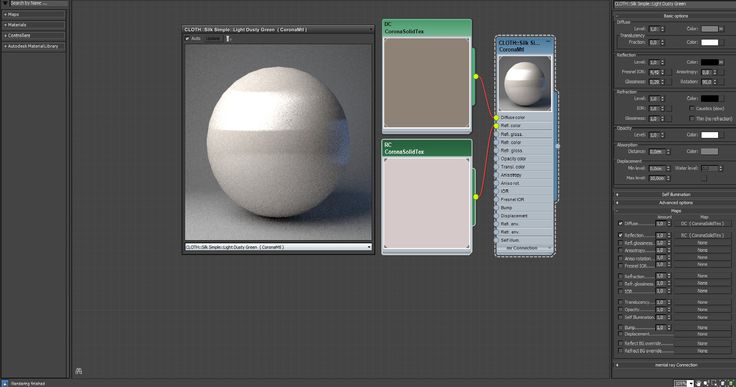Select the Zoom tool in navigation bar

[x=706, y=384]
